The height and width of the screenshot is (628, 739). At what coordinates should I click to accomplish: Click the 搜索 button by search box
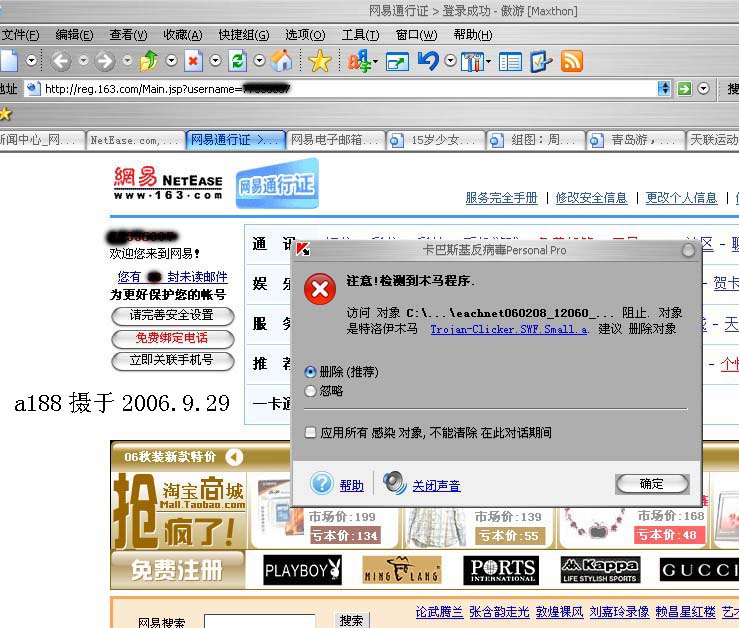tap(352, 620)
